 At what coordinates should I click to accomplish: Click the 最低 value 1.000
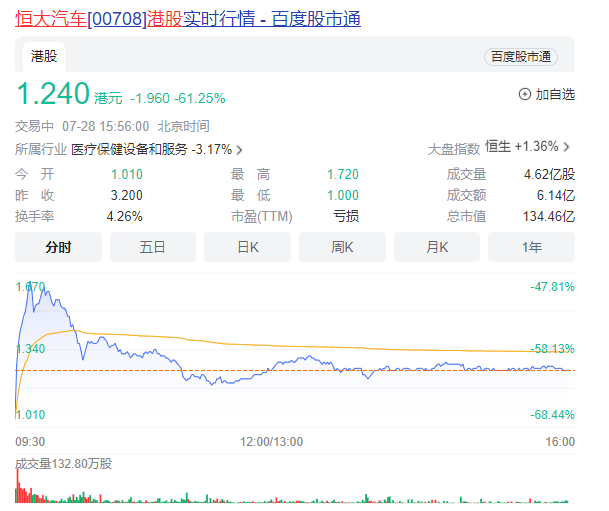click(x=343, y=195)
